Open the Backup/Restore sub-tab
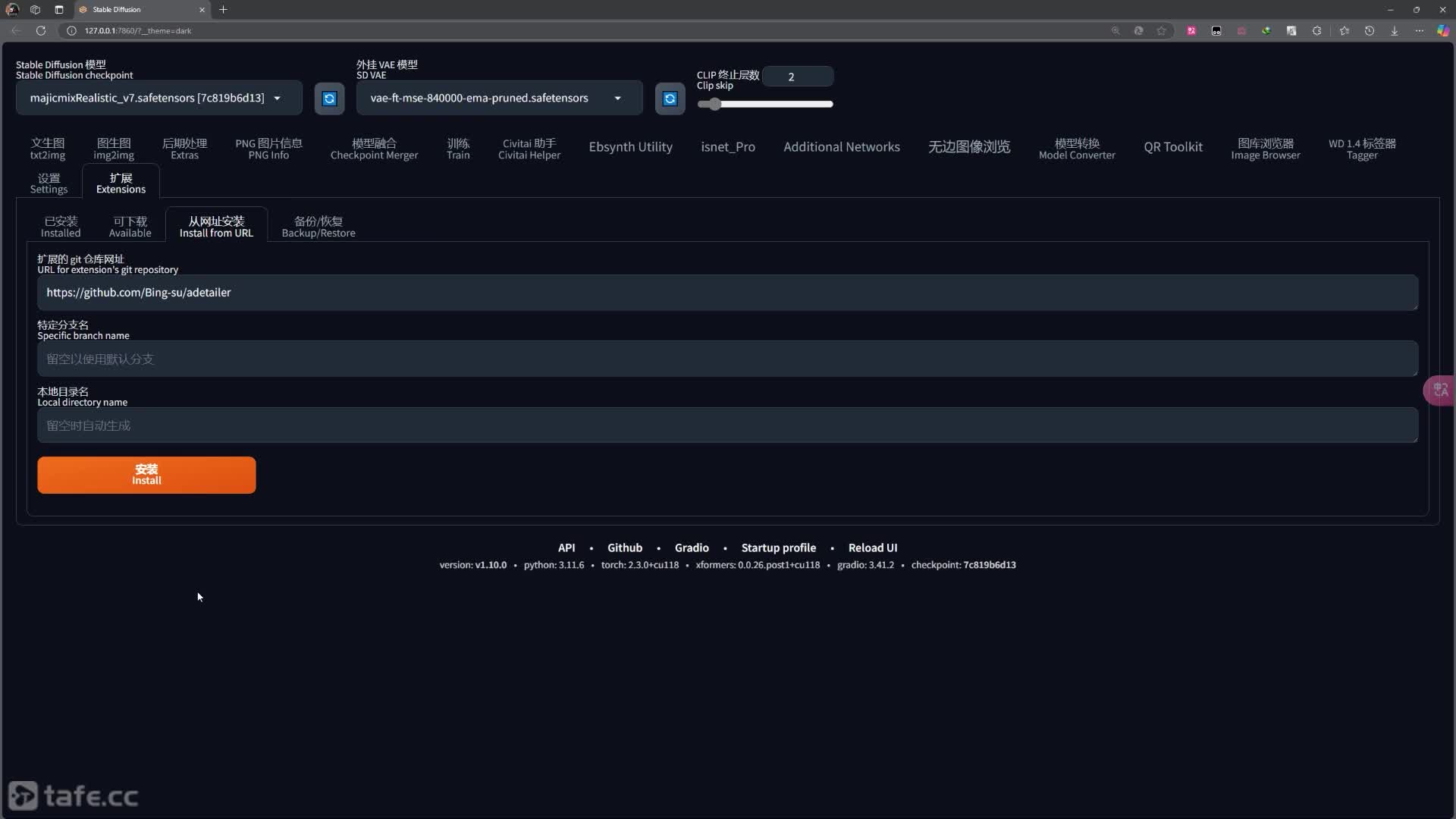 [318, 227]
